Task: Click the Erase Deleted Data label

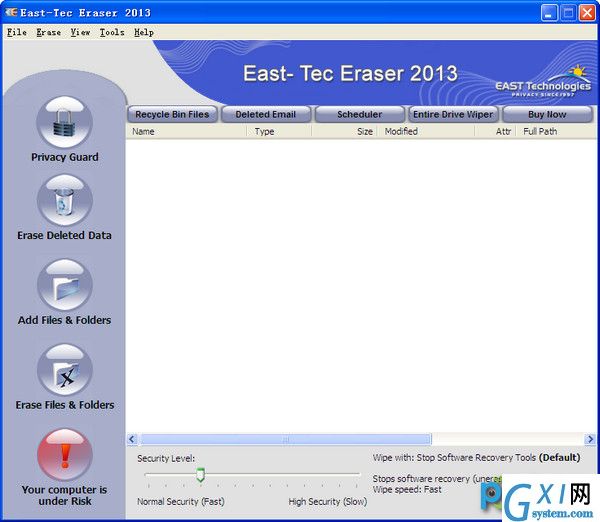Action: point(64,235)
